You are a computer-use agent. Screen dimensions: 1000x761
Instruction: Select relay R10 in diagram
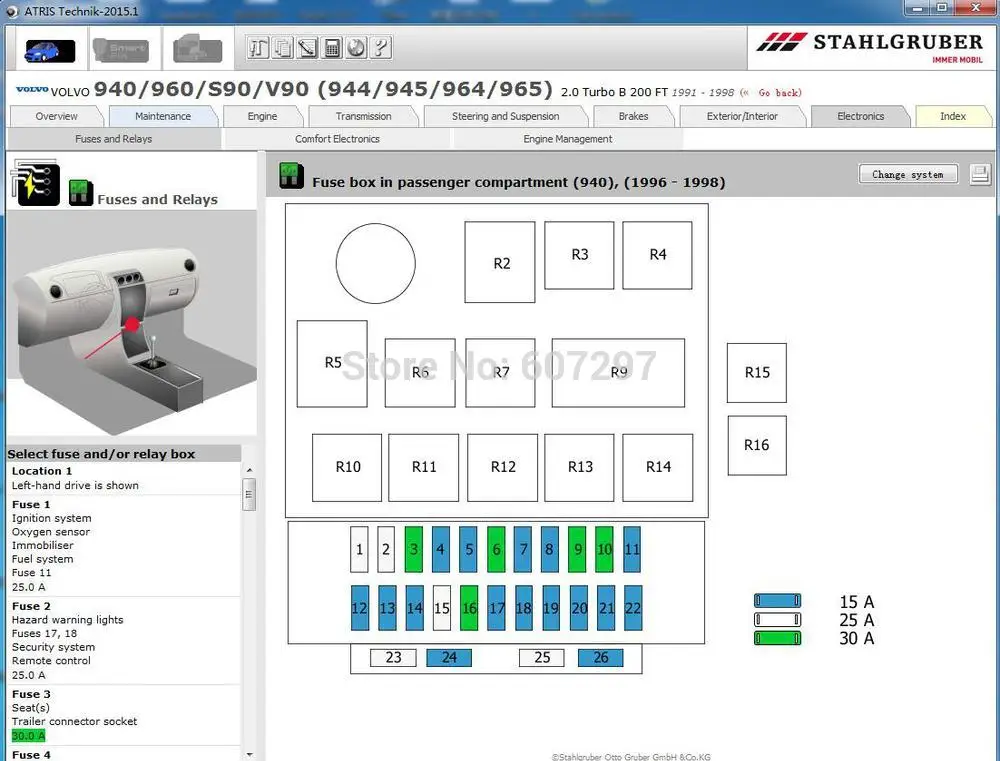pyautogui.click(x=347, y=468)
